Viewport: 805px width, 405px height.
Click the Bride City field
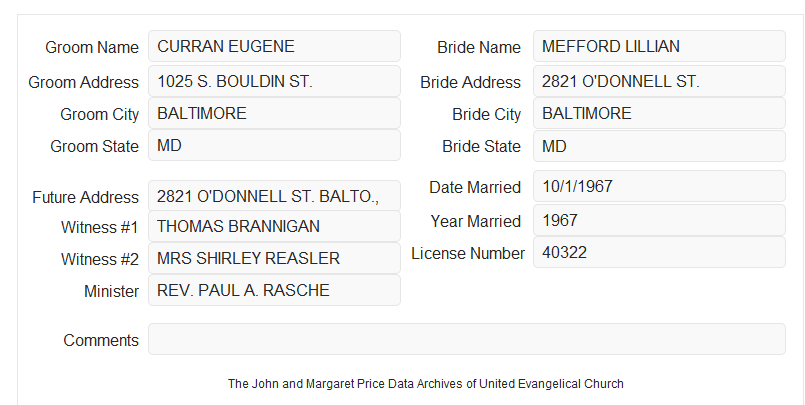[659, 113]
